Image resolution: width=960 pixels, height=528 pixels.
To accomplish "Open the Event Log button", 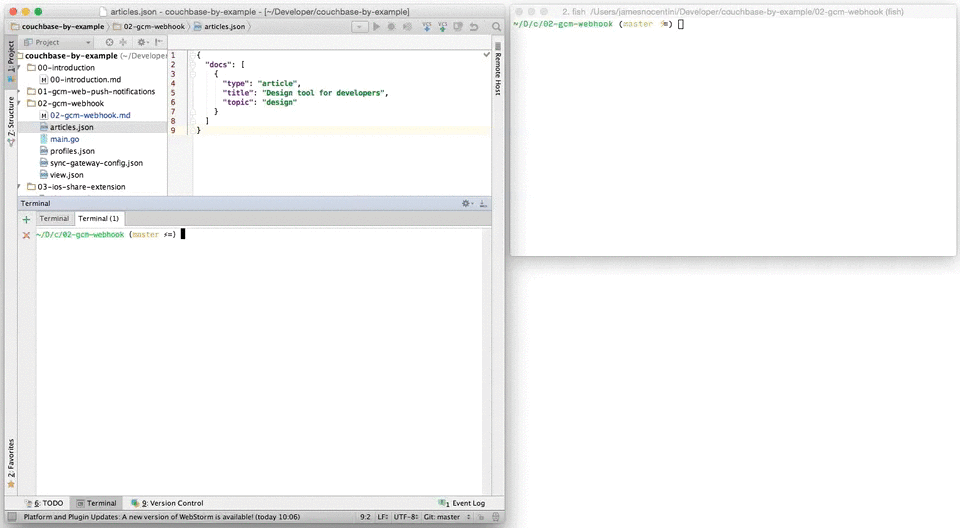I will [x=462, y=503].
